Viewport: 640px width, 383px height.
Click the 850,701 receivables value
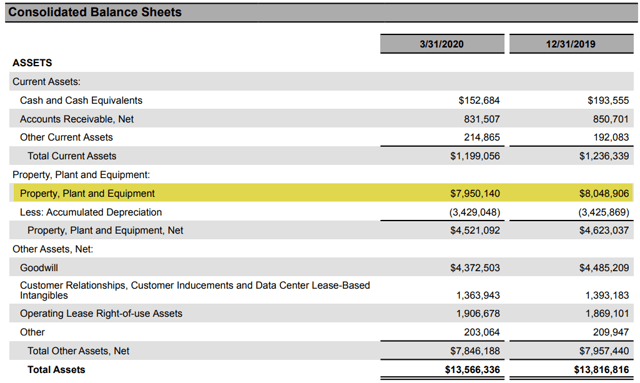(x=611, y=119)
